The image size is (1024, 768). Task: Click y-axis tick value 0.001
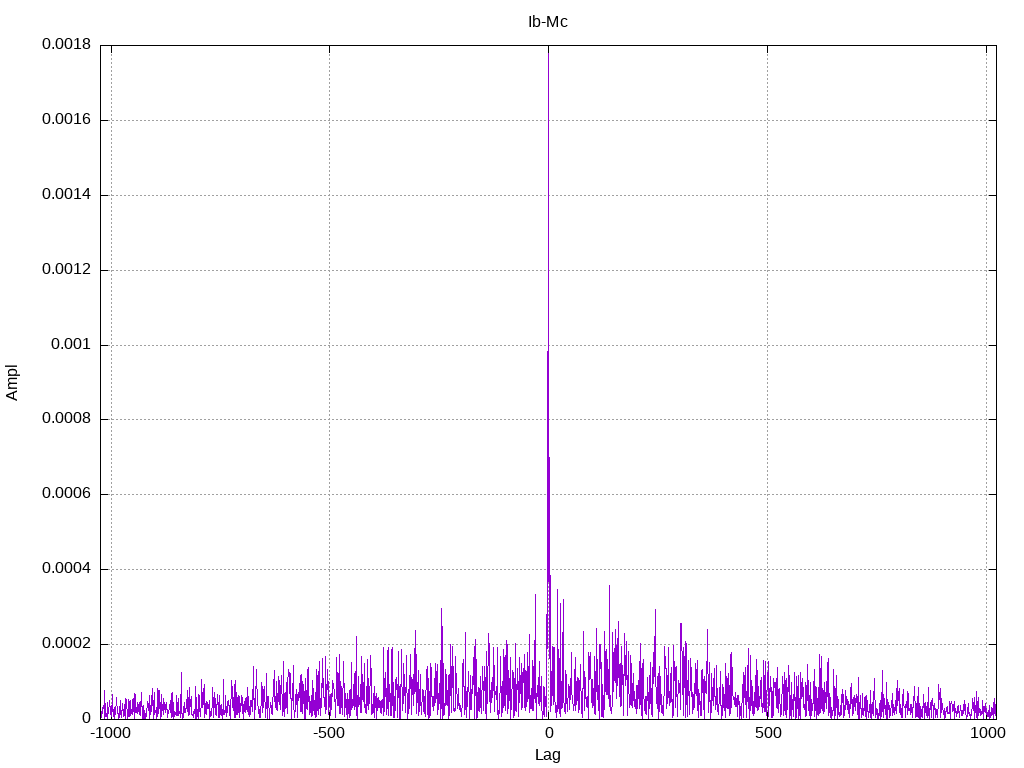71,344
